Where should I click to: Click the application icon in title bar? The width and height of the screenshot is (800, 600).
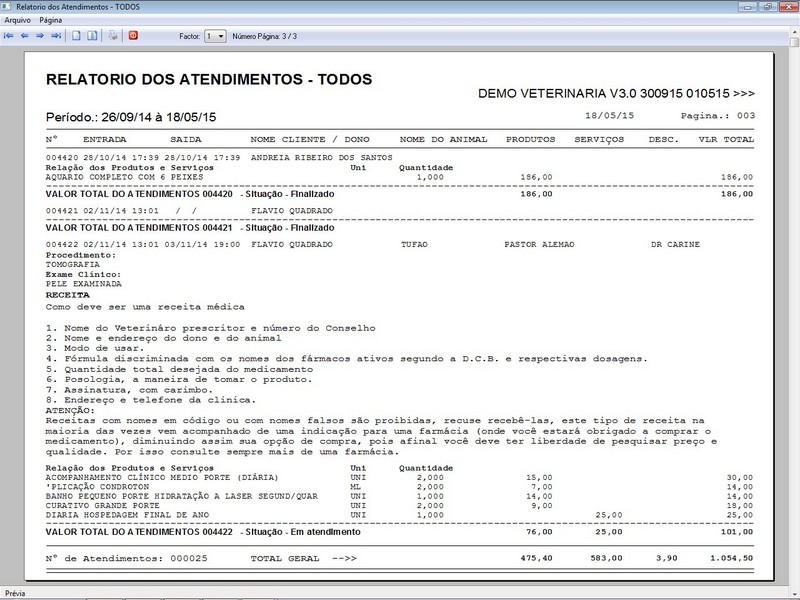coord(7,7)
